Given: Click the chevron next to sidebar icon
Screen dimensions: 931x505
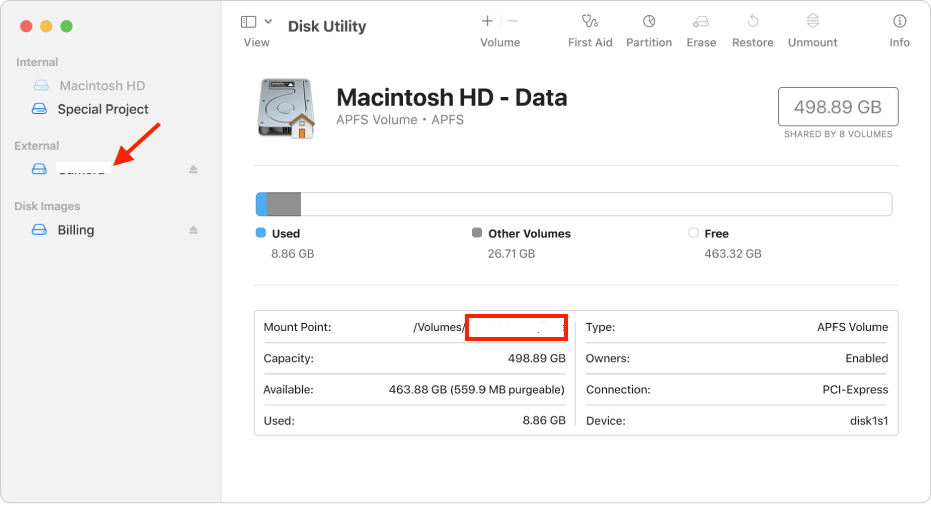Looking at the screenshot, I should (268, 21).
